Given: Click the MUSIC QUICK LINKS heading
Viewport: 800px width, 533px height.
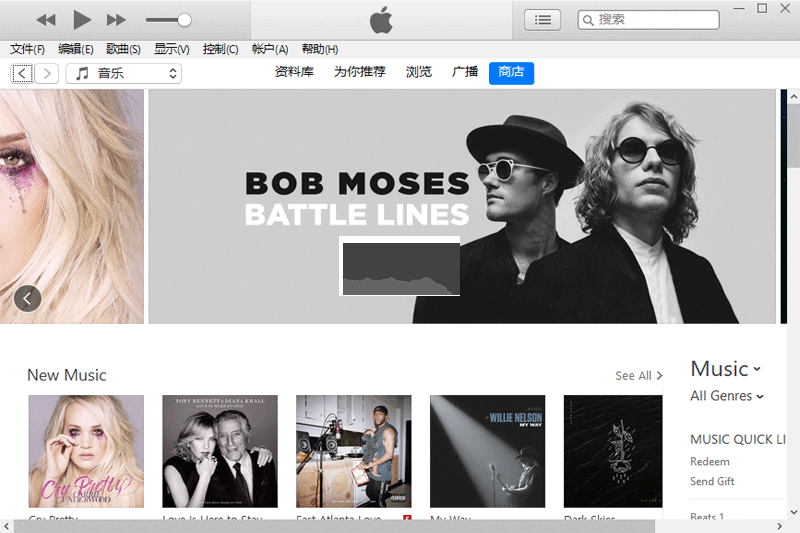Looking at the screenshot, I should 738,439.
